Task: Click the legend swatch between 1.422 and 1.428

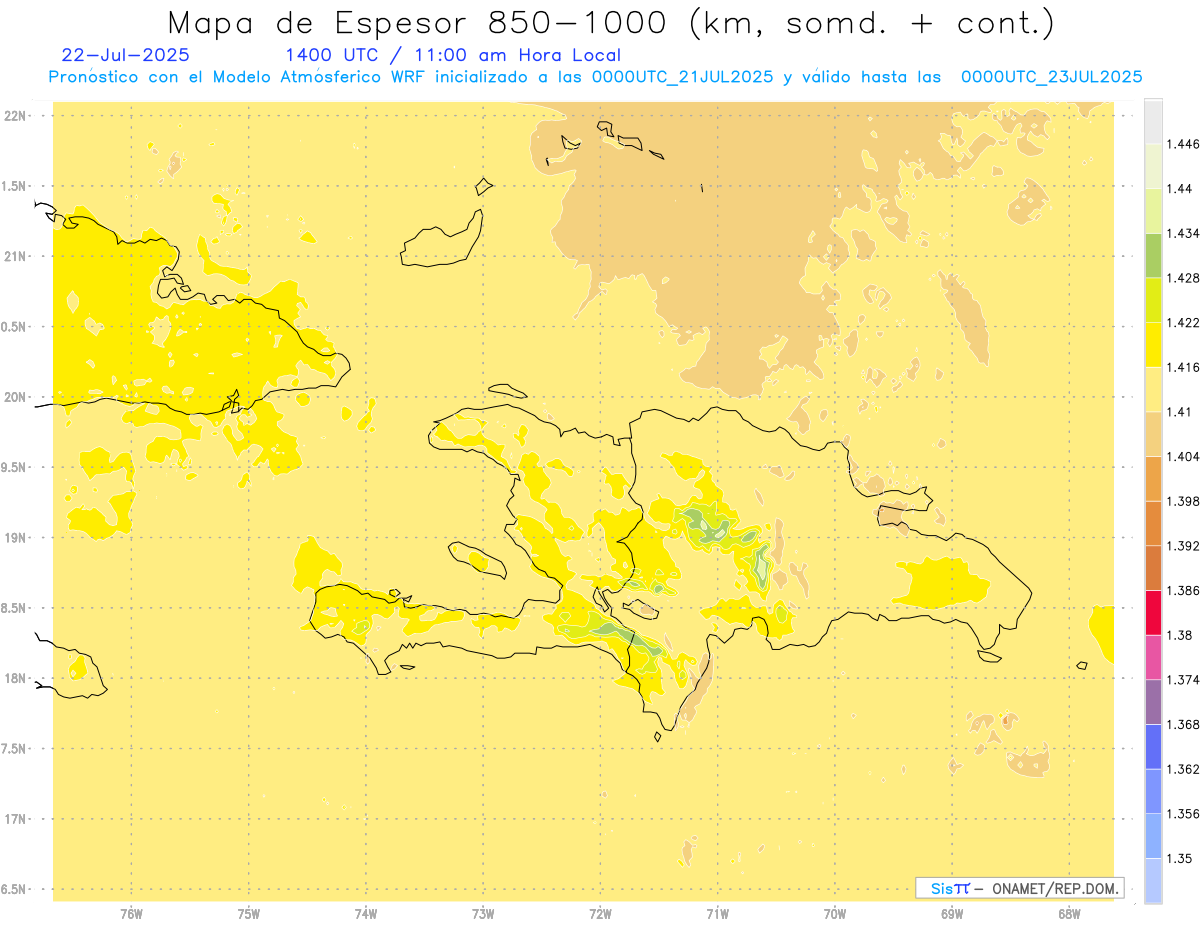Action: click(x=1153, y=300)
